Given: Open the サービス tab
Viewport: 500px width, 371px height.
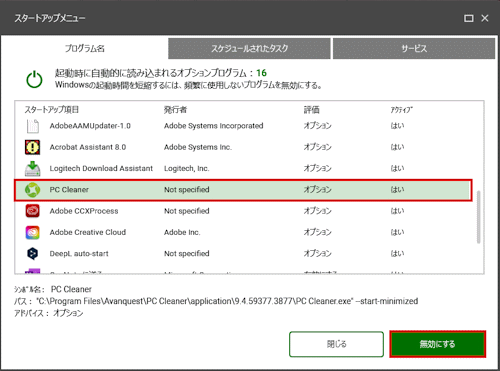Looking at the screenshot, I should point(414,49).
